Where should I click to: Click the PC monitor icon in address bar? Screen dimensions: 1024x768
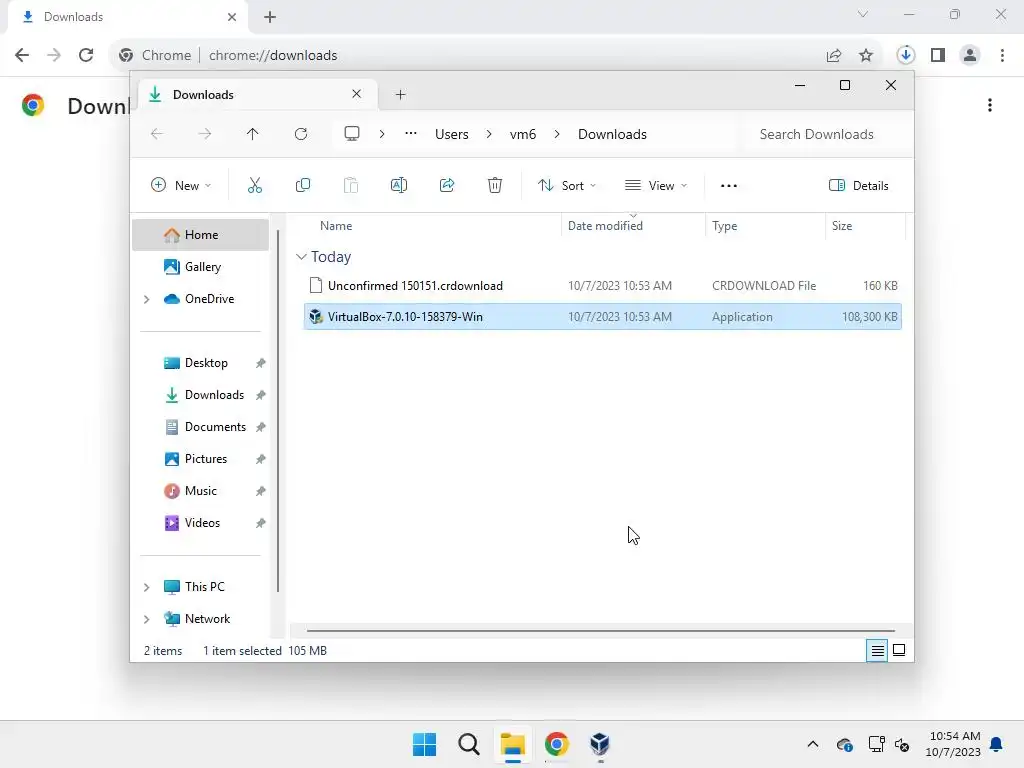click(x=352, y=134)
